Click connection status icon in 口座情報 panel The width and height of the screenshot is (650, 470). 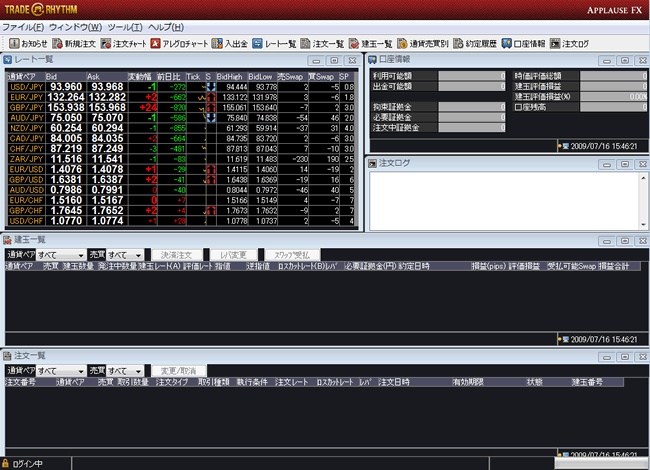(563, 146)
